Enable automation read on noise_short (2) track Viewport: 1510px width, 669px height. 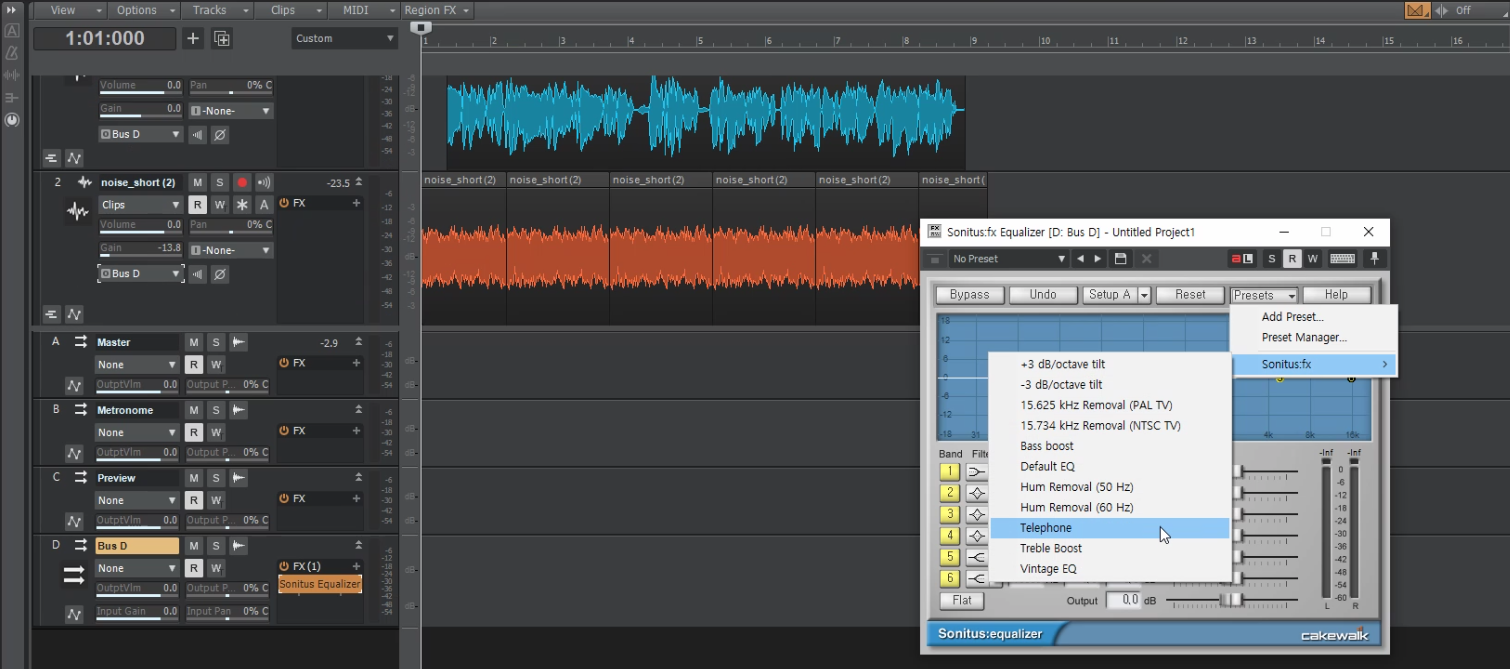point(198,205)
